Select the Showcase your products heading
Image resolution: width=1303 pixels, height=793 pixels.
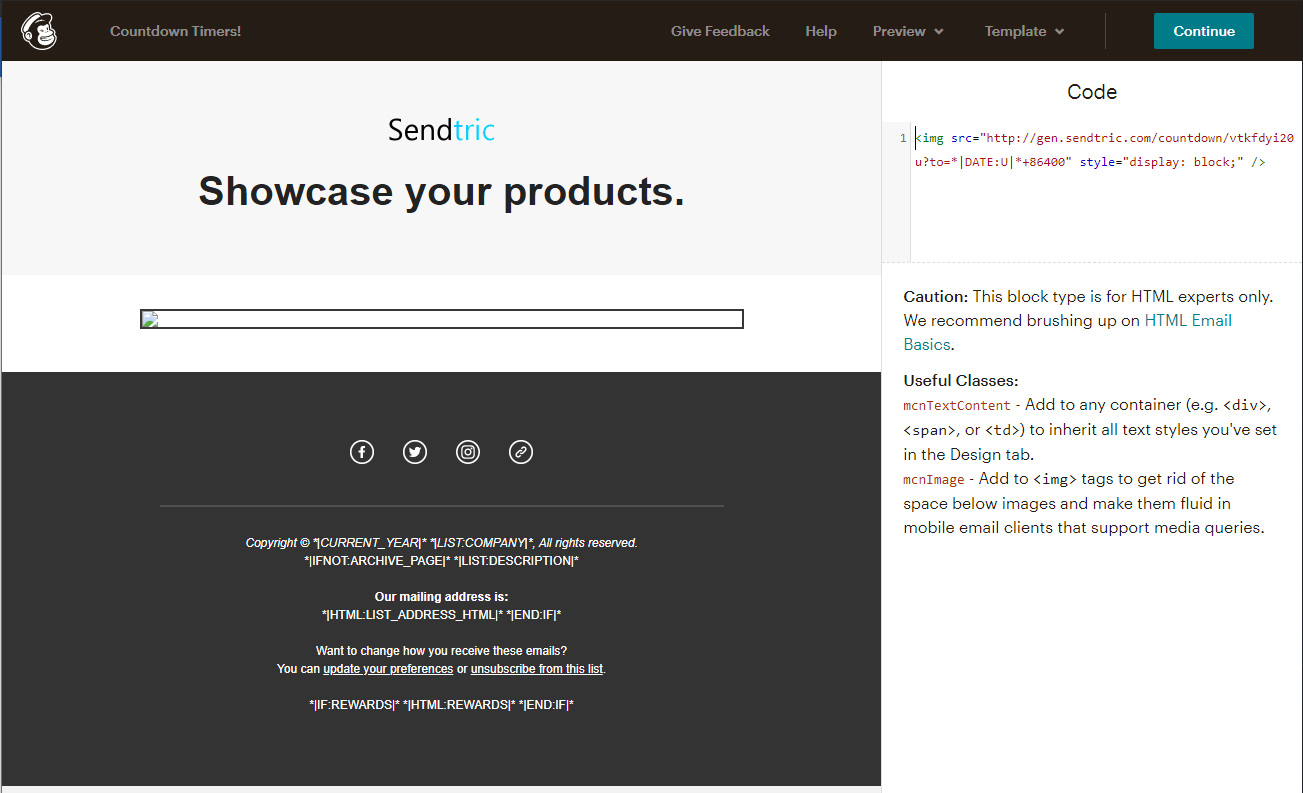click(441, 191)
